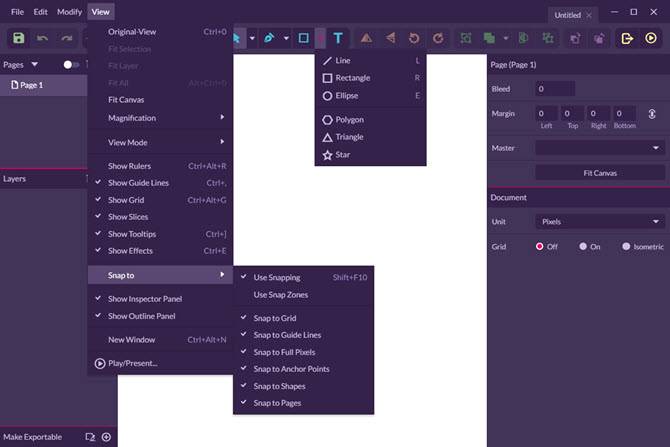Select the Pen tool in the toolbar
This screenshot has width=670, height=447.
(269, 38)
